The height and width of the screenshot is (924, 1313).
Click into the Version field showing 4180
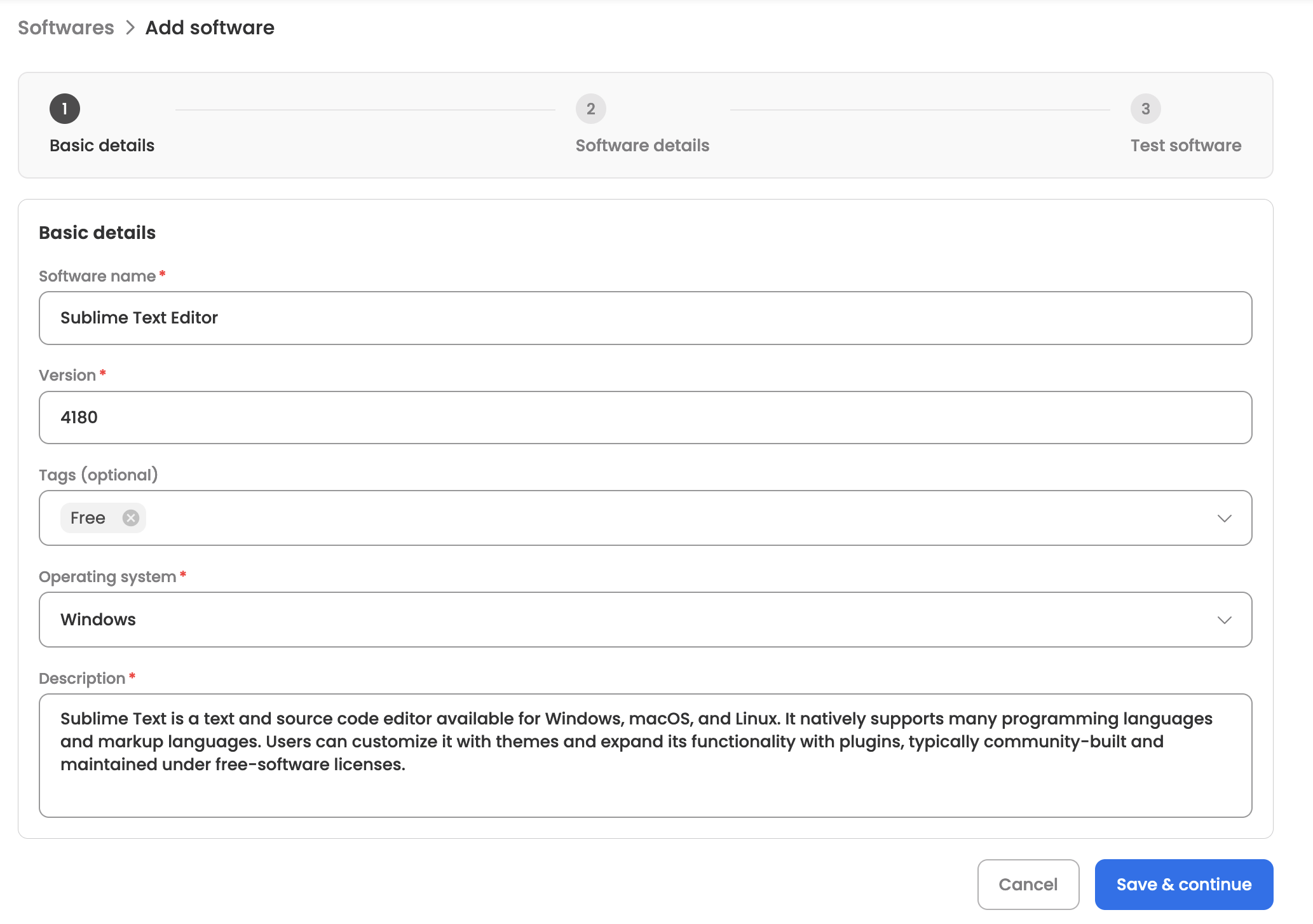645,418
